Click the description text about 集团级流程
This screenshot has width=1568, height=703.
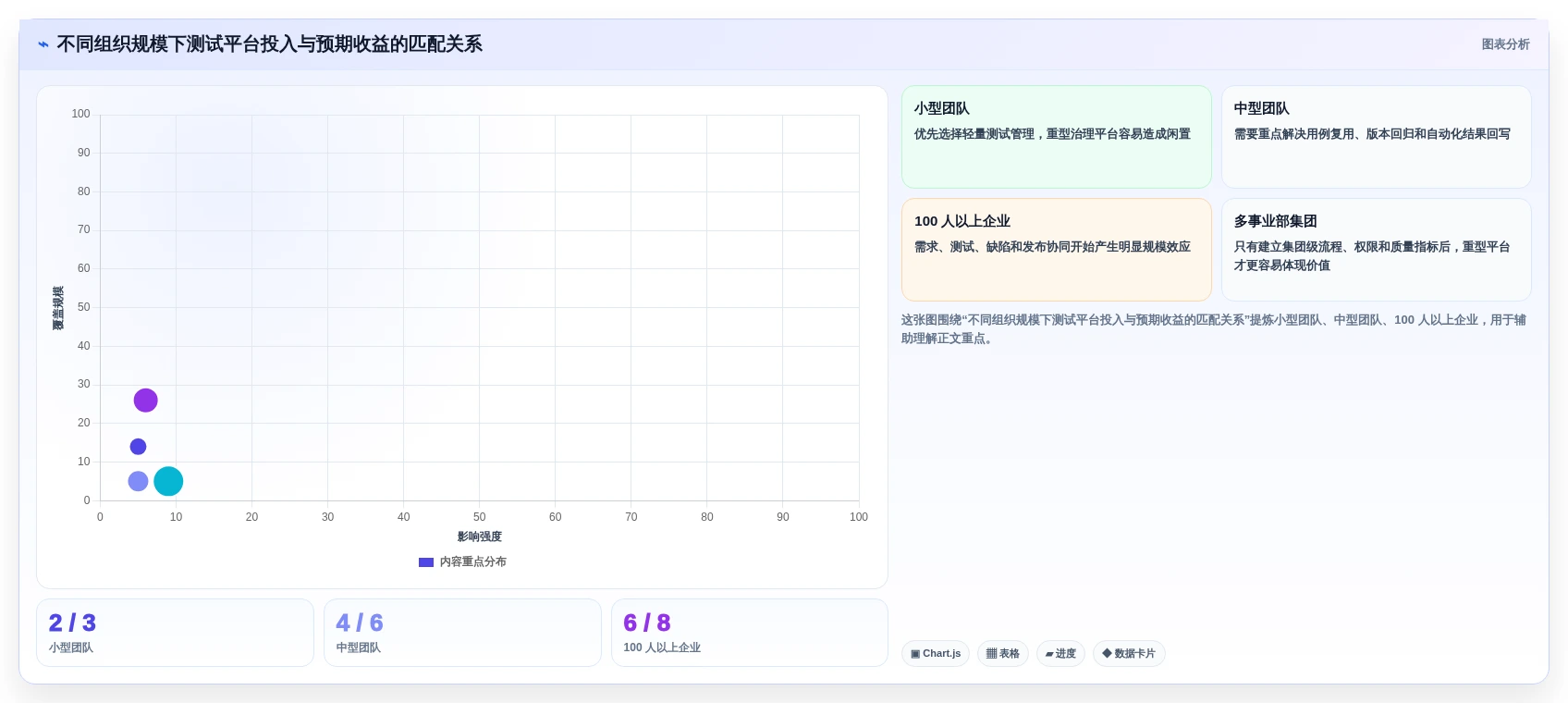pos(1372,256)
